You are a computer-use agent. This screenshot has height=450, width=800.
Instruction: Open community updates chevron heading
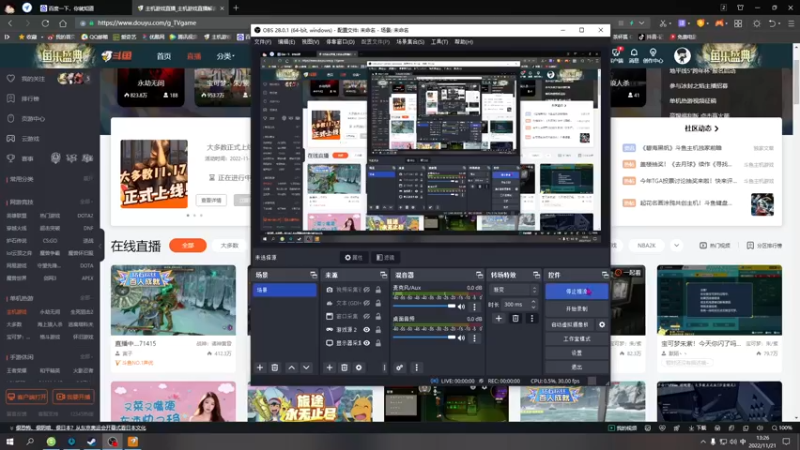pyautogui.click(x=701, y=129)
